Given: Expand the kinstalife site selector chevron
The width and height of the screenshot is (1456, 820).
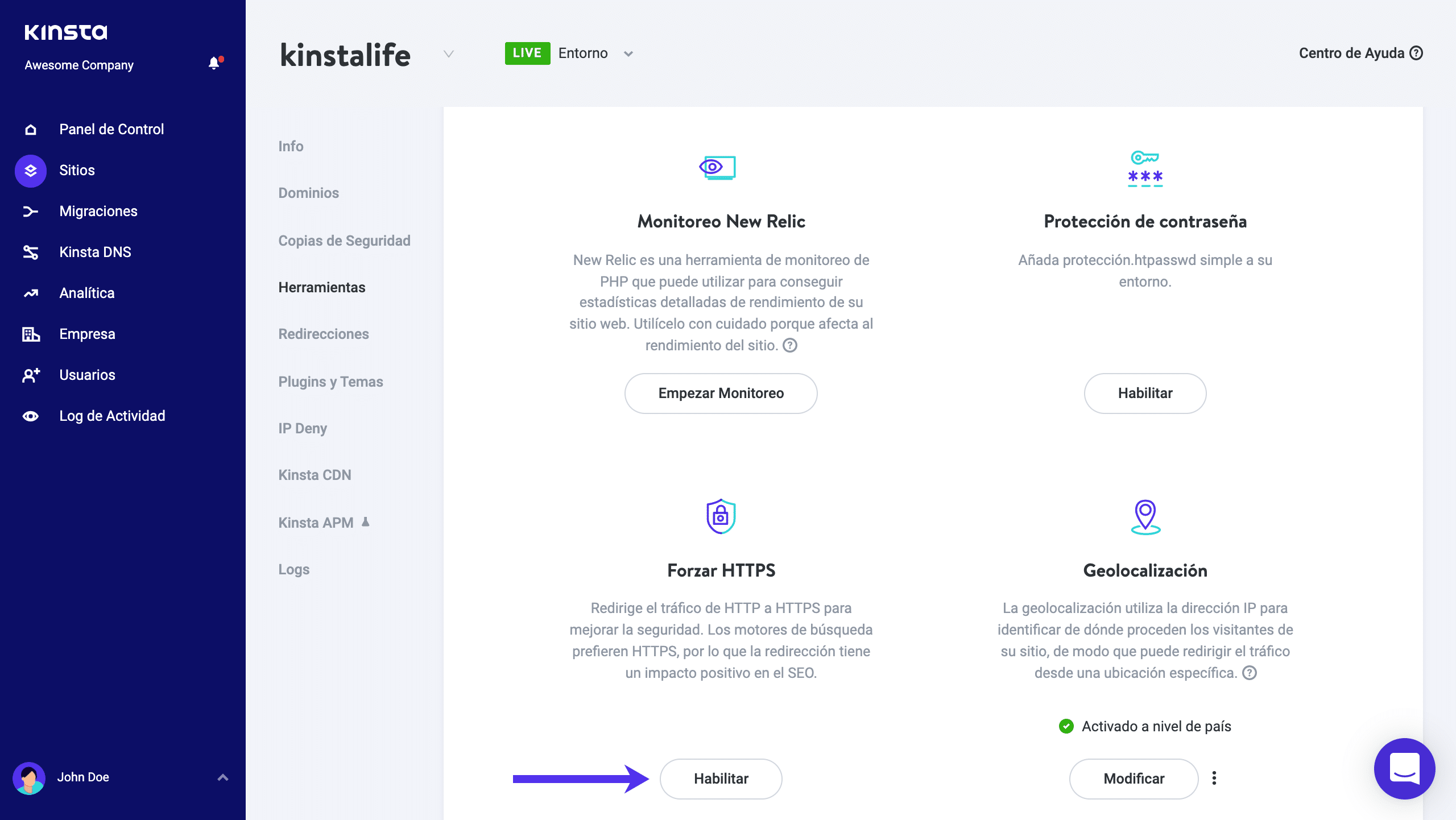Looking at the screenshot, I should [449, 54].
